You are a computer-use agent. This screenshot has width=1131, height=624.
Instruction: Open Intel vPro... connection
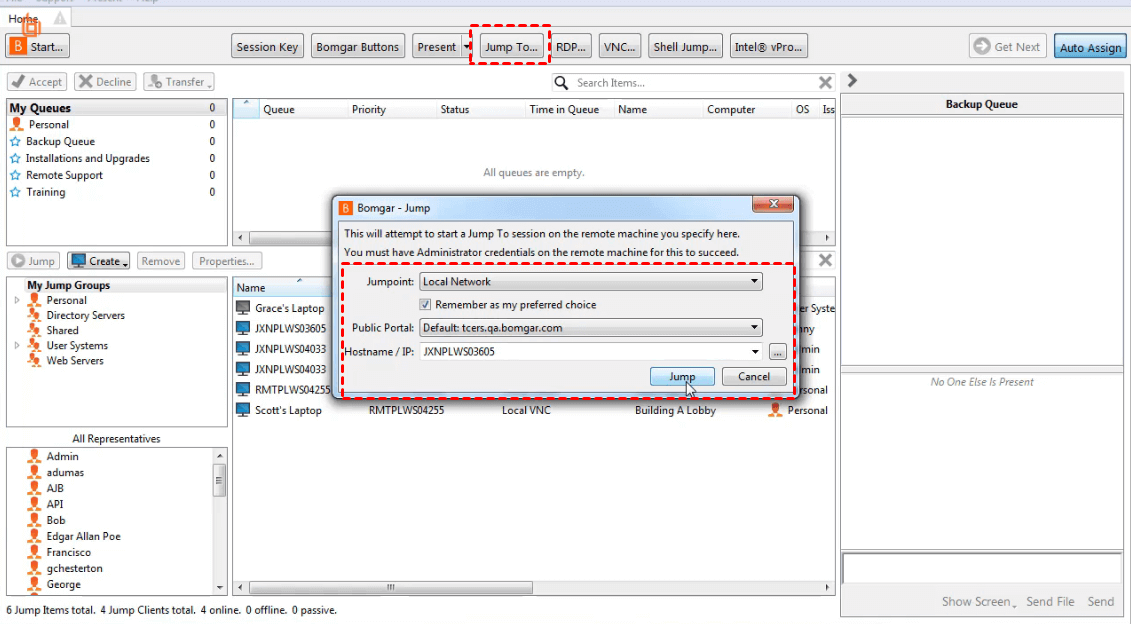[x=768, y=47]
